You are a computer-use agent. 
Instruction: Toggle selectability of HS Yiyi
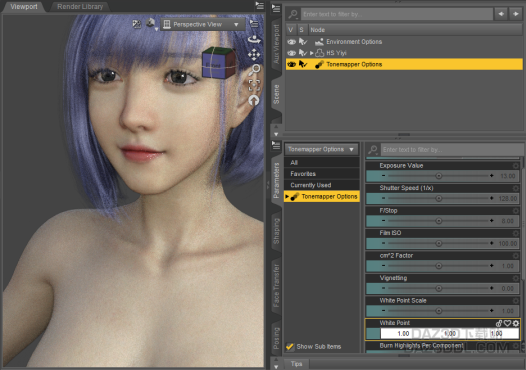pyautogui.click(x=303, y=53)
